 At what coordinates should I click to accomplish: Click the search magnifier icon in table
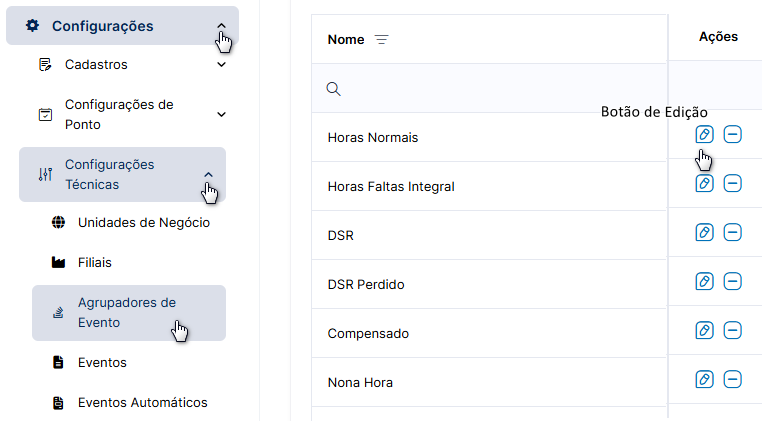(x=333, y=89)
